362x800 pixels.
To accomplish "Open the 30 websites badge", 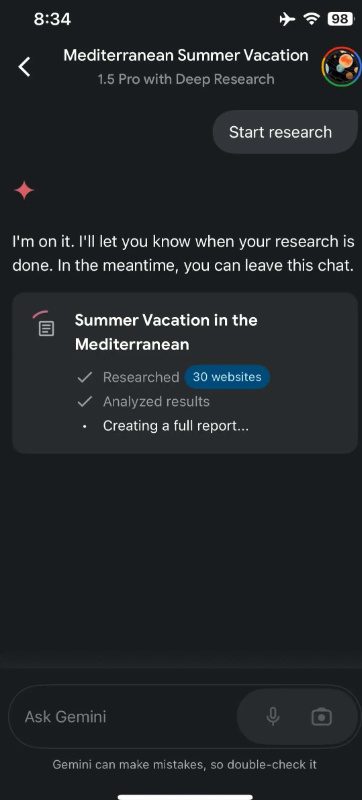I will coord(227,377).
